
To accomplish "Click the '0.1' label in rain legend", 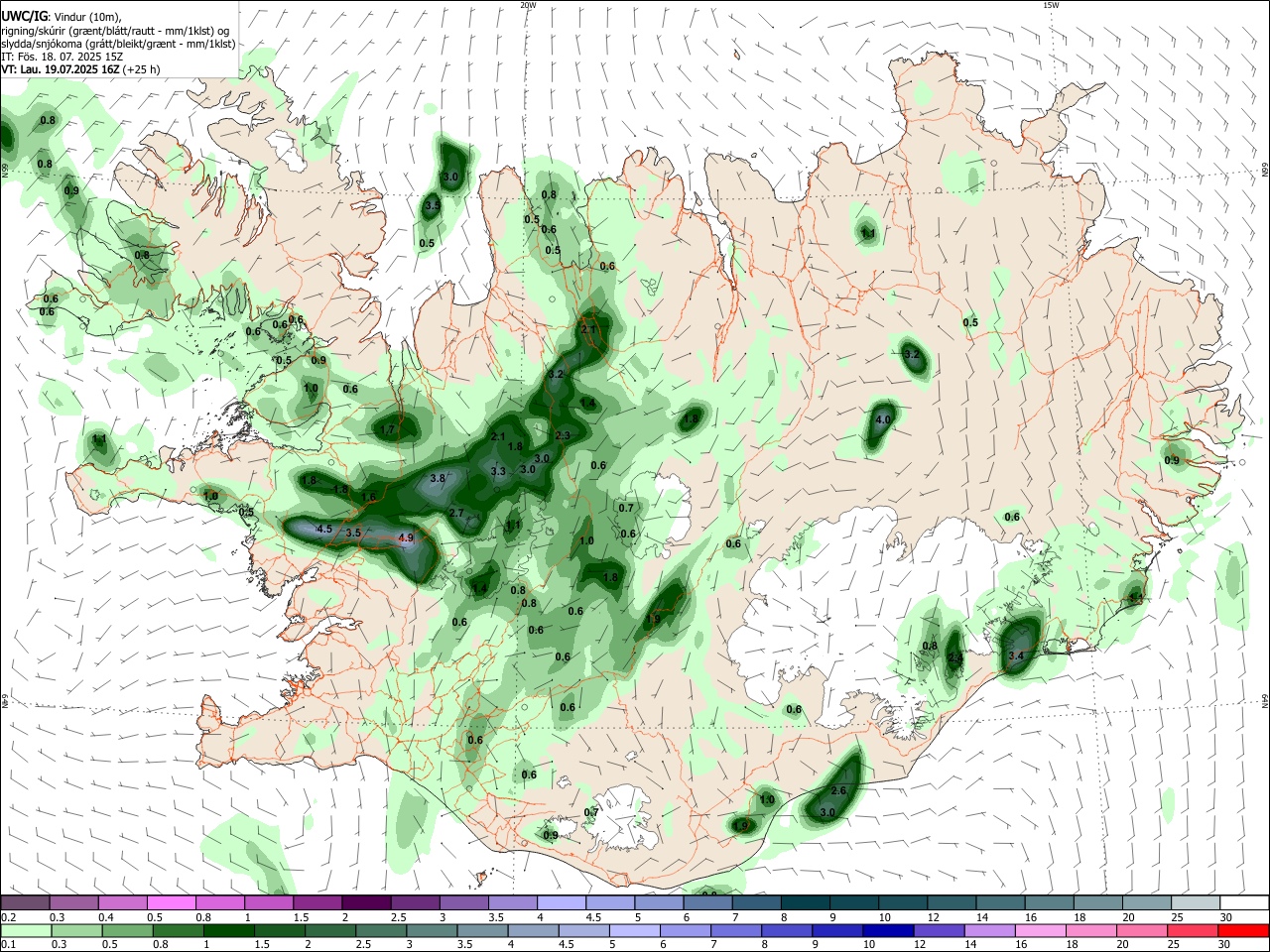I will click(x=8, y=944).
